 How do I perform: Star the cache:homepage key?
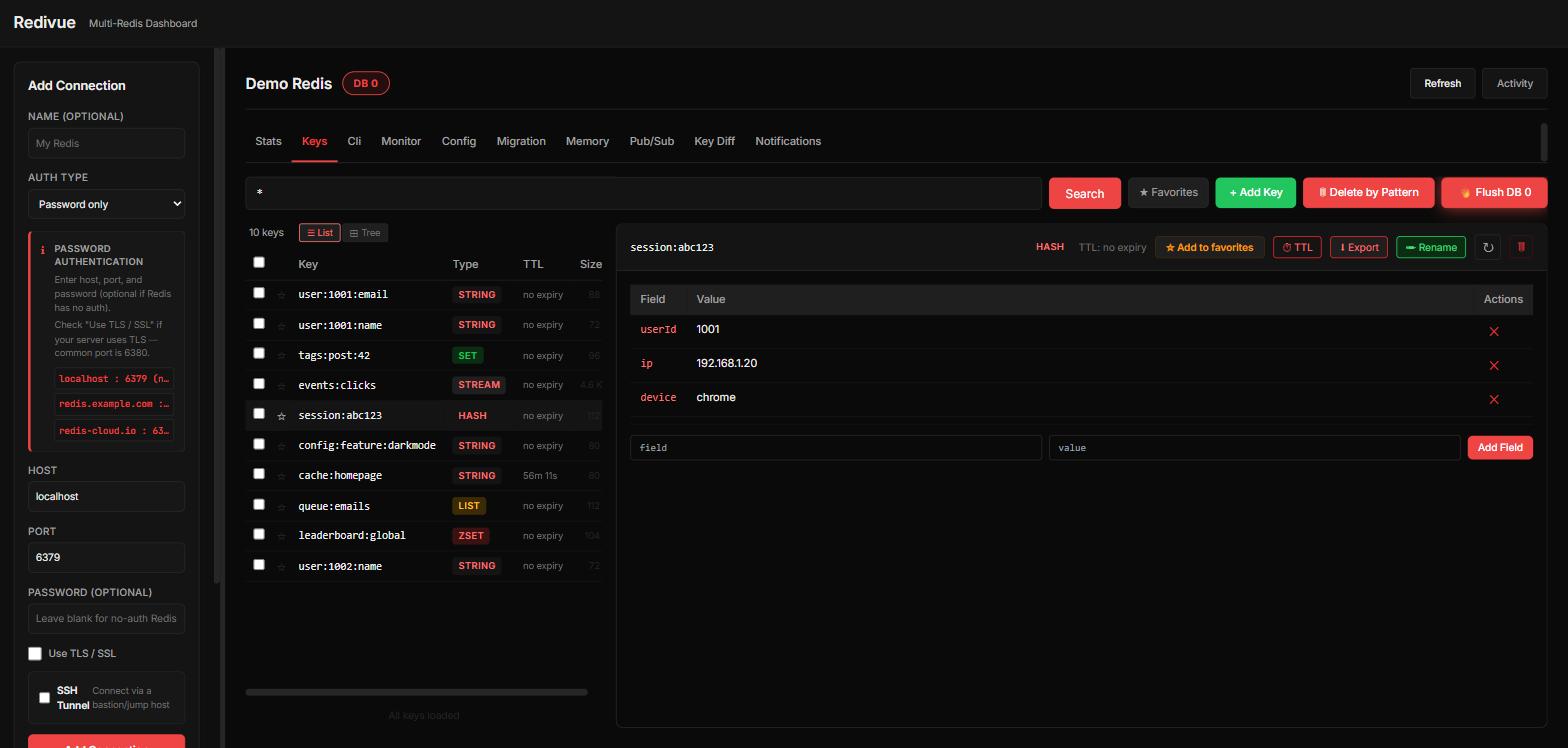(x=281, y=476)
